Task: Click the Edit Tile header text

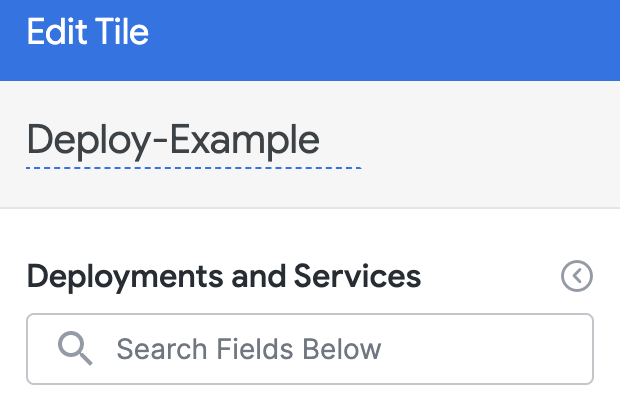Action: [x=88, y=31]
